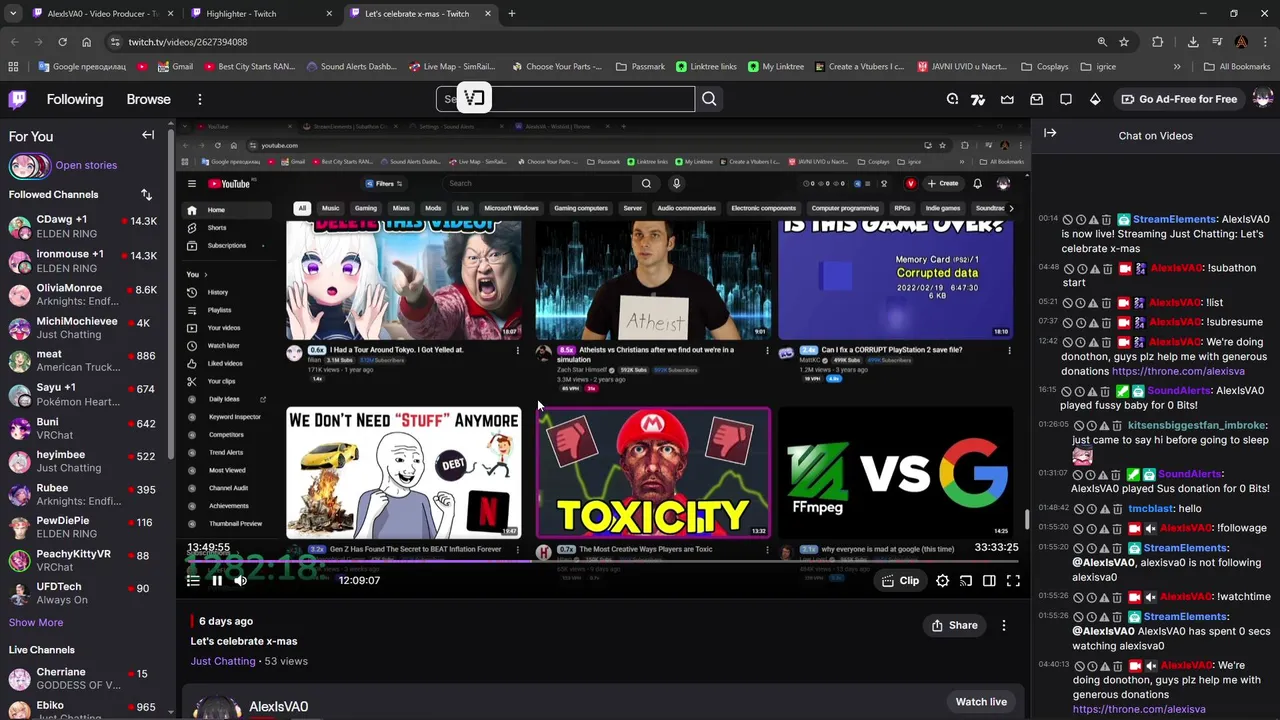Screen dimensions: 1280x720
Task: Open the Chrome three-dot menu
Action: (x=1265, y=42)
